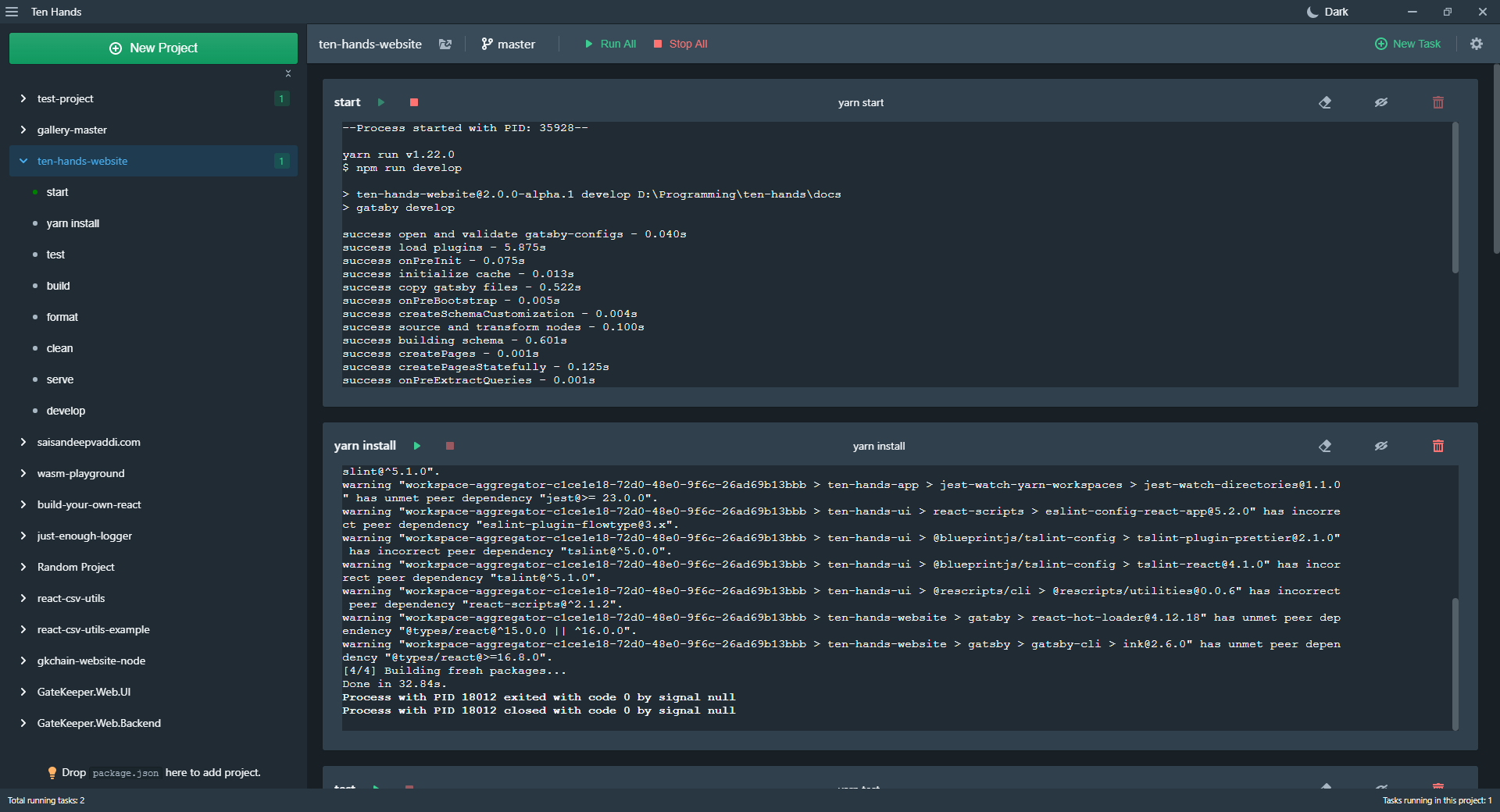Select the build task in sidebar
1500x812 pixels.
[58, 286]
